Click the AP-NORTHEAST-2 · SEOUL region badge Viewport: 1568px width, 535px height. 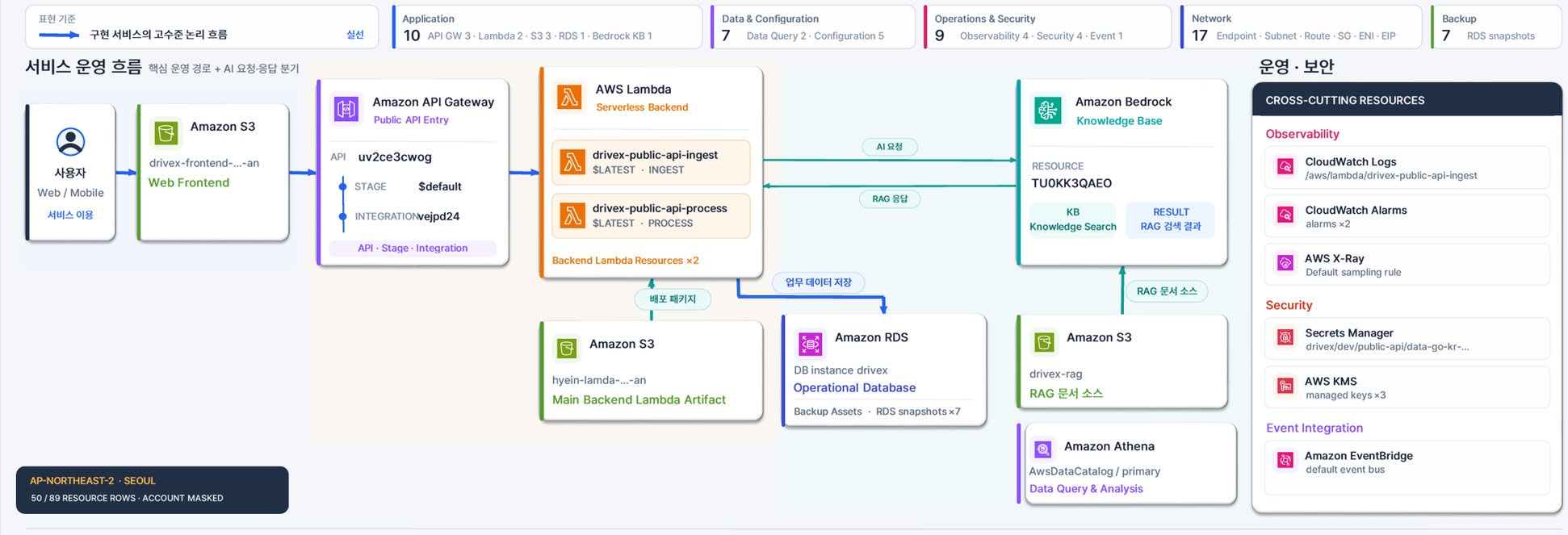coord(93,481)
